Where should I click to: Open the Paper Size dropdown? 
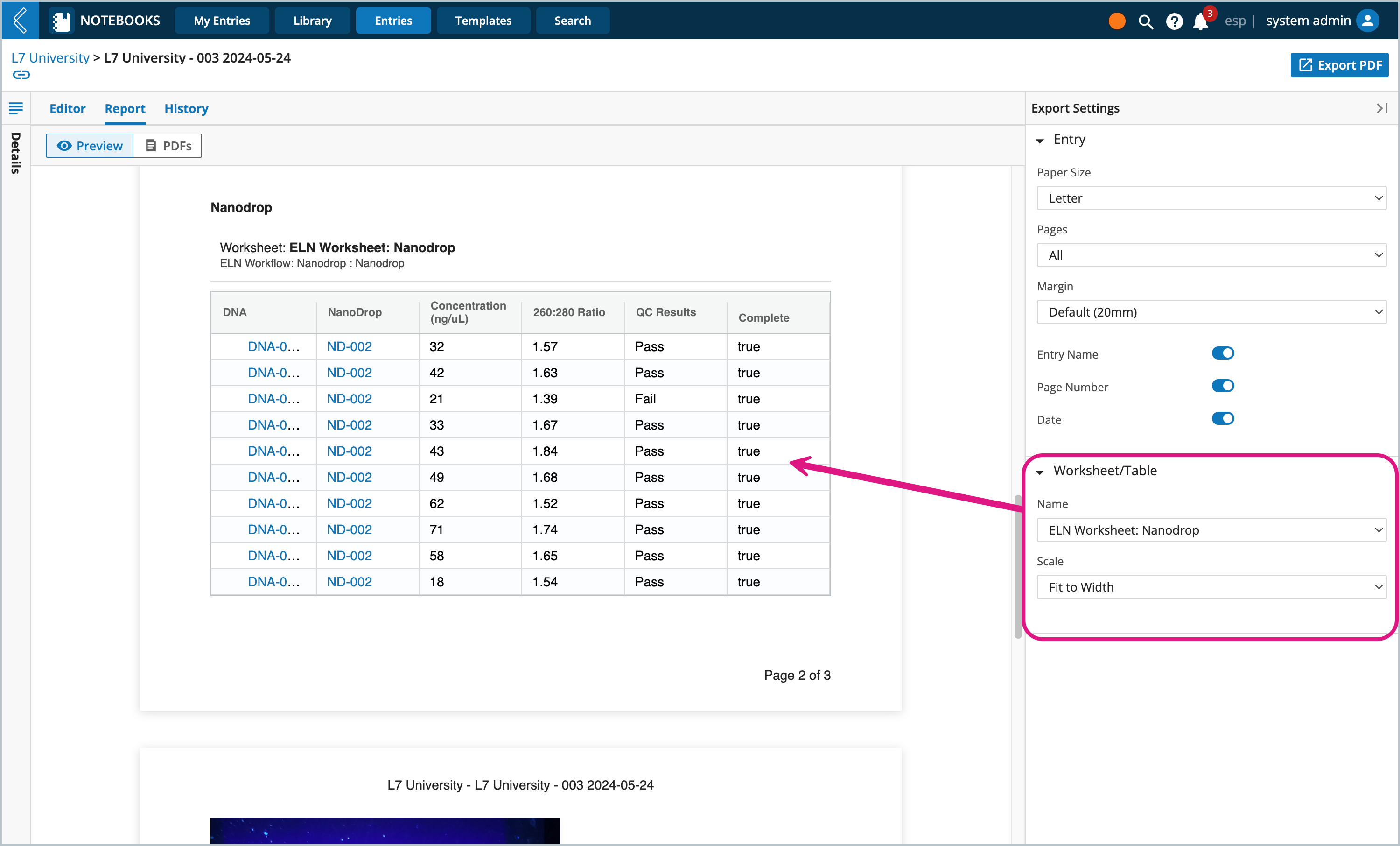[1213, 198]
